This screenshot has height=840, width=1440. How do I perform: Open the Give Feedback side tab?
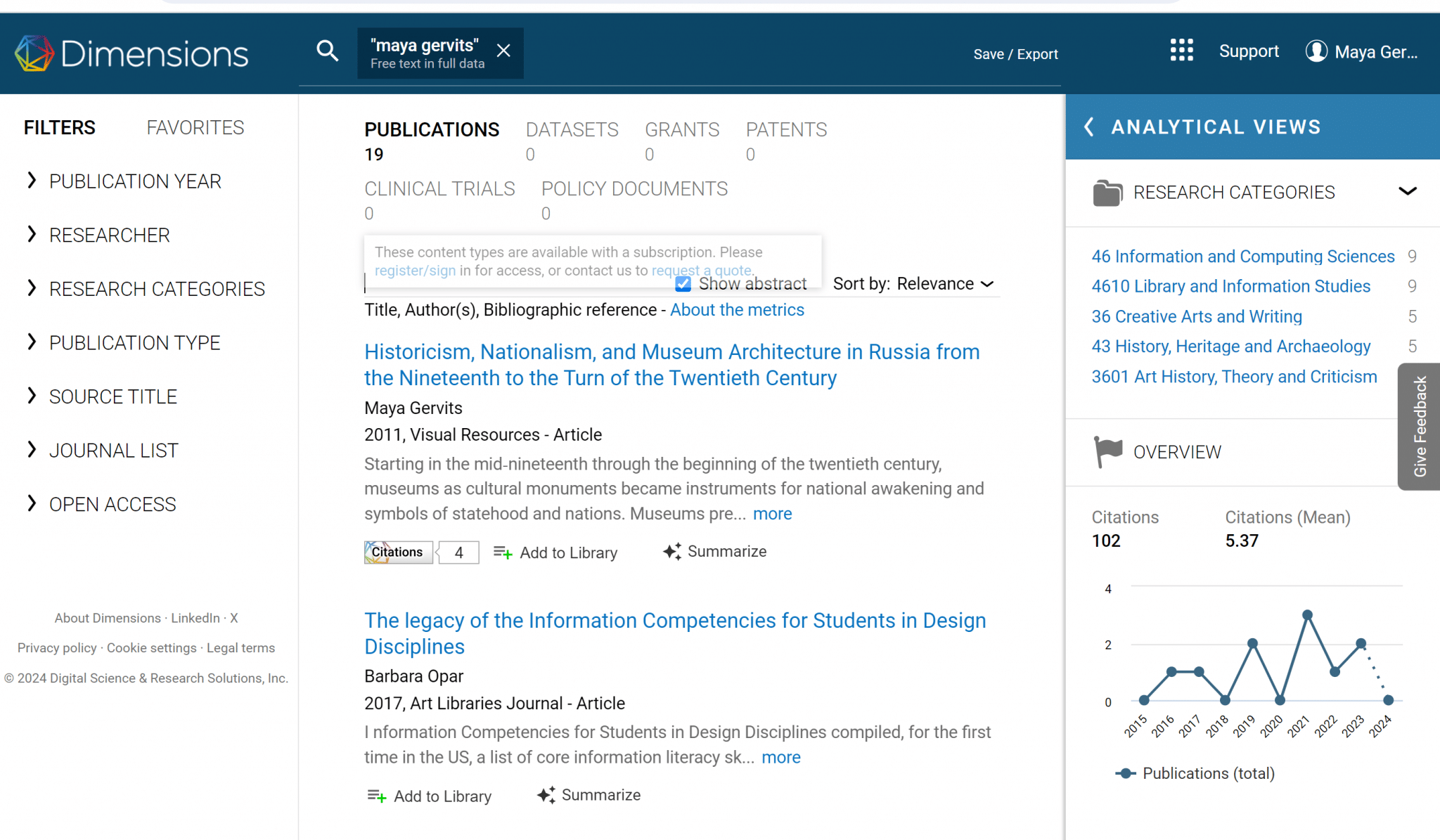[1419, 426]
